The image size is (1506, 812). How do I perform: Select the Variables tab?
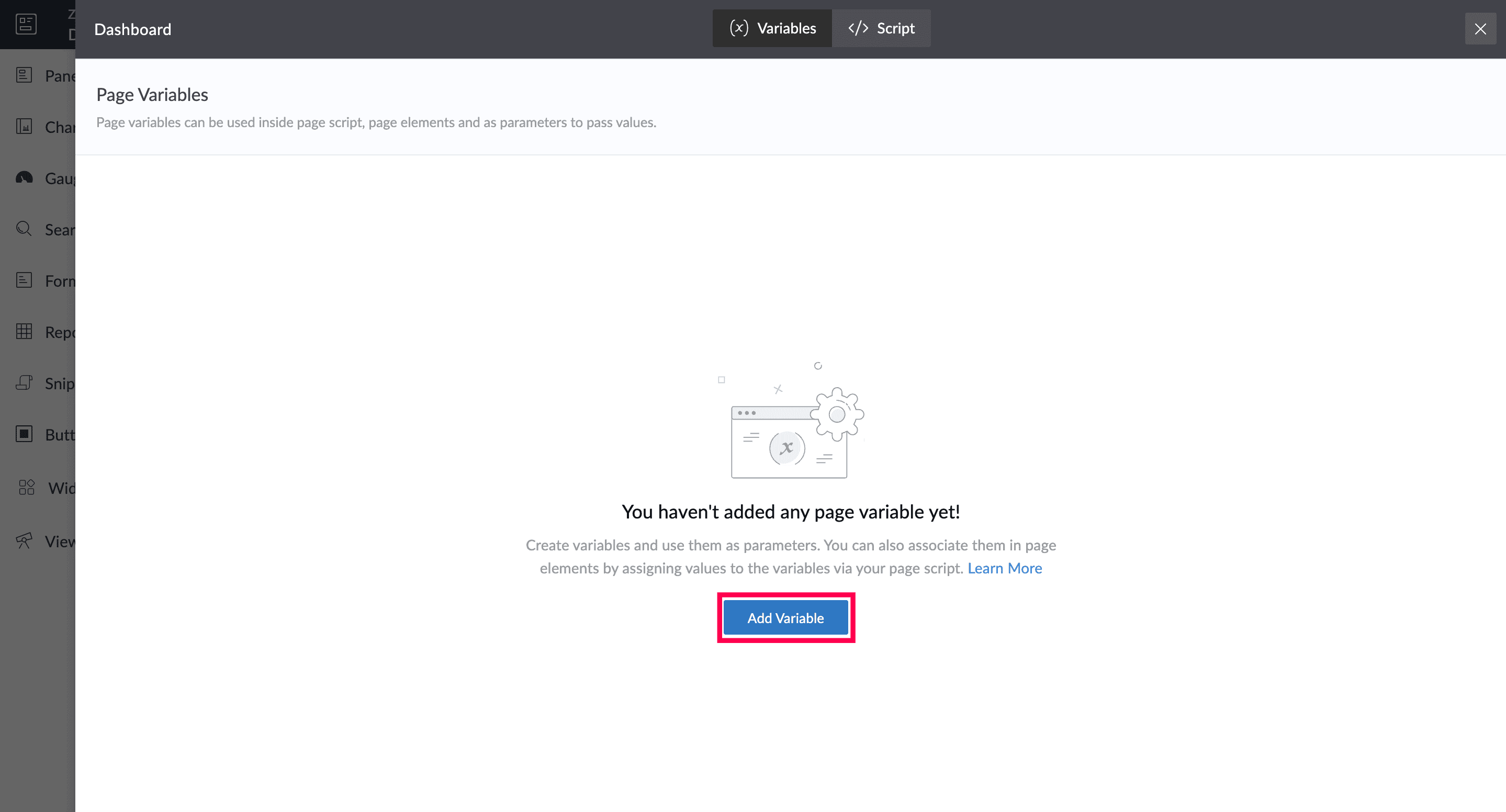[x=772, y=28]
